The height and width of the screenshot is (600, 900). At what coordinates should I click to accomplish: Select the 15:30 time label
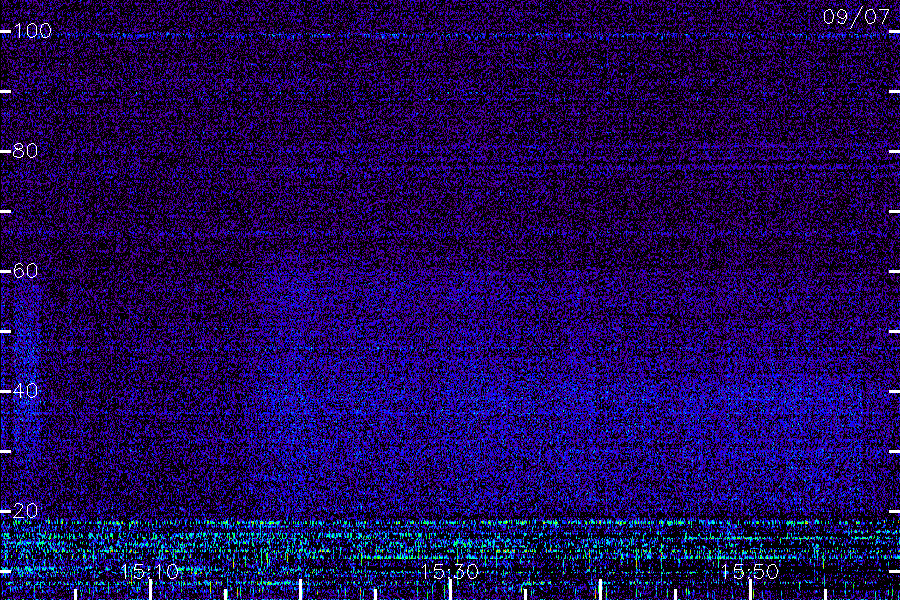click(449, 571)
